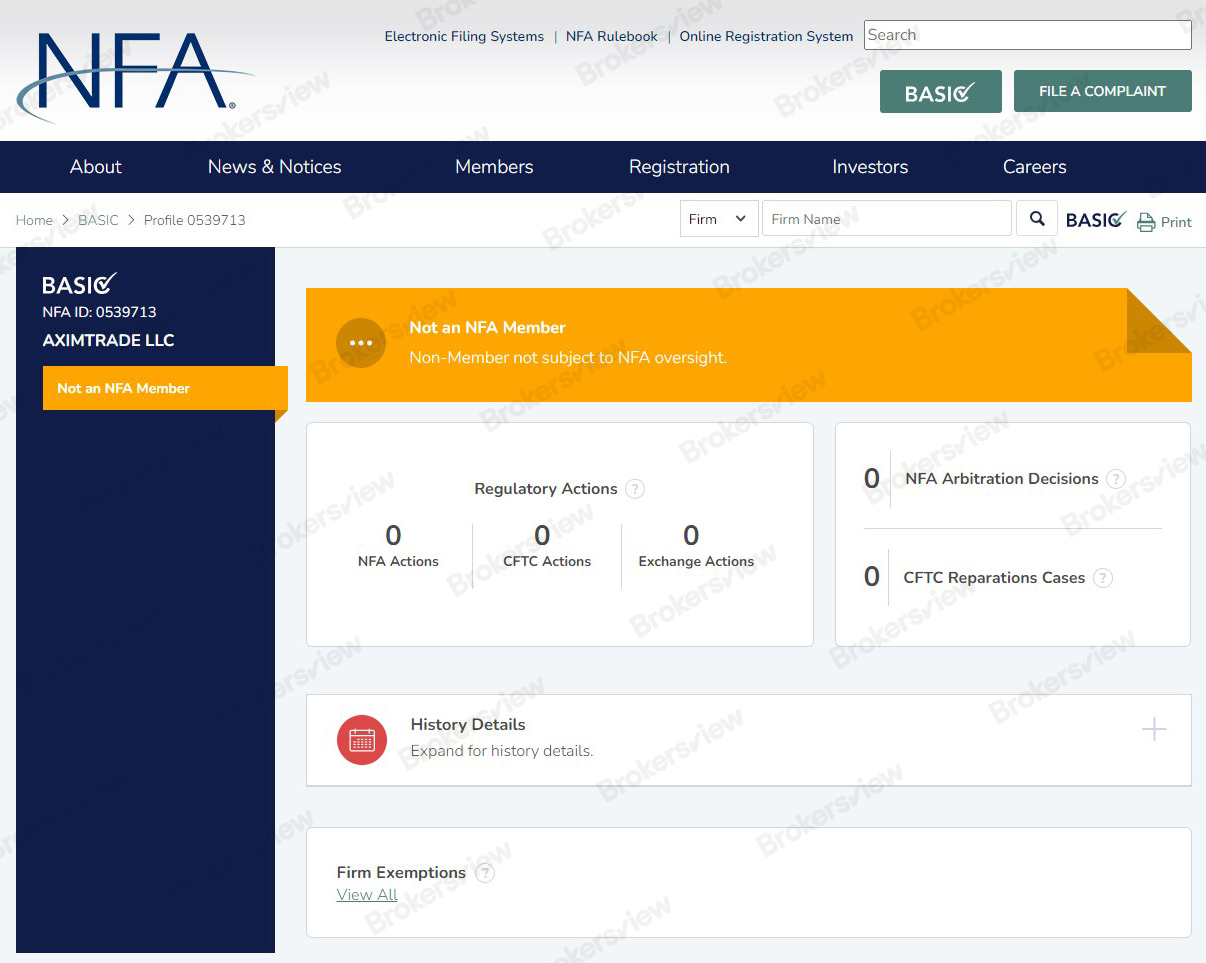Click the ellipsis icon in the orange banner
1206x963 pixels.
coord(361,342)
